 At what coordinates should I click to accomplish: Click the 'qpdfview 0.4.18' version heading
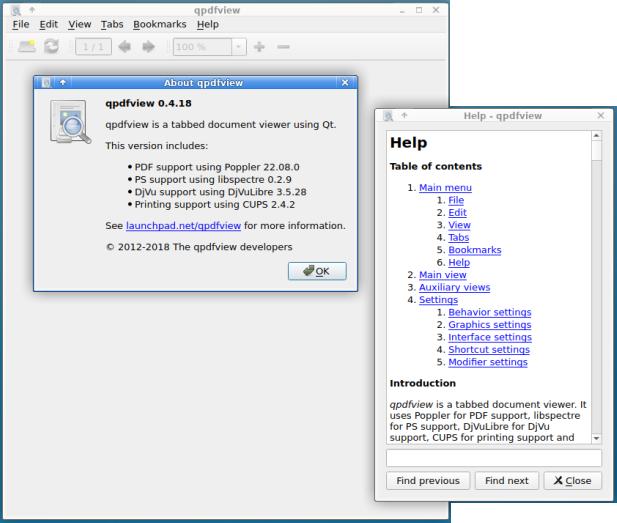(x=148, y=103)
